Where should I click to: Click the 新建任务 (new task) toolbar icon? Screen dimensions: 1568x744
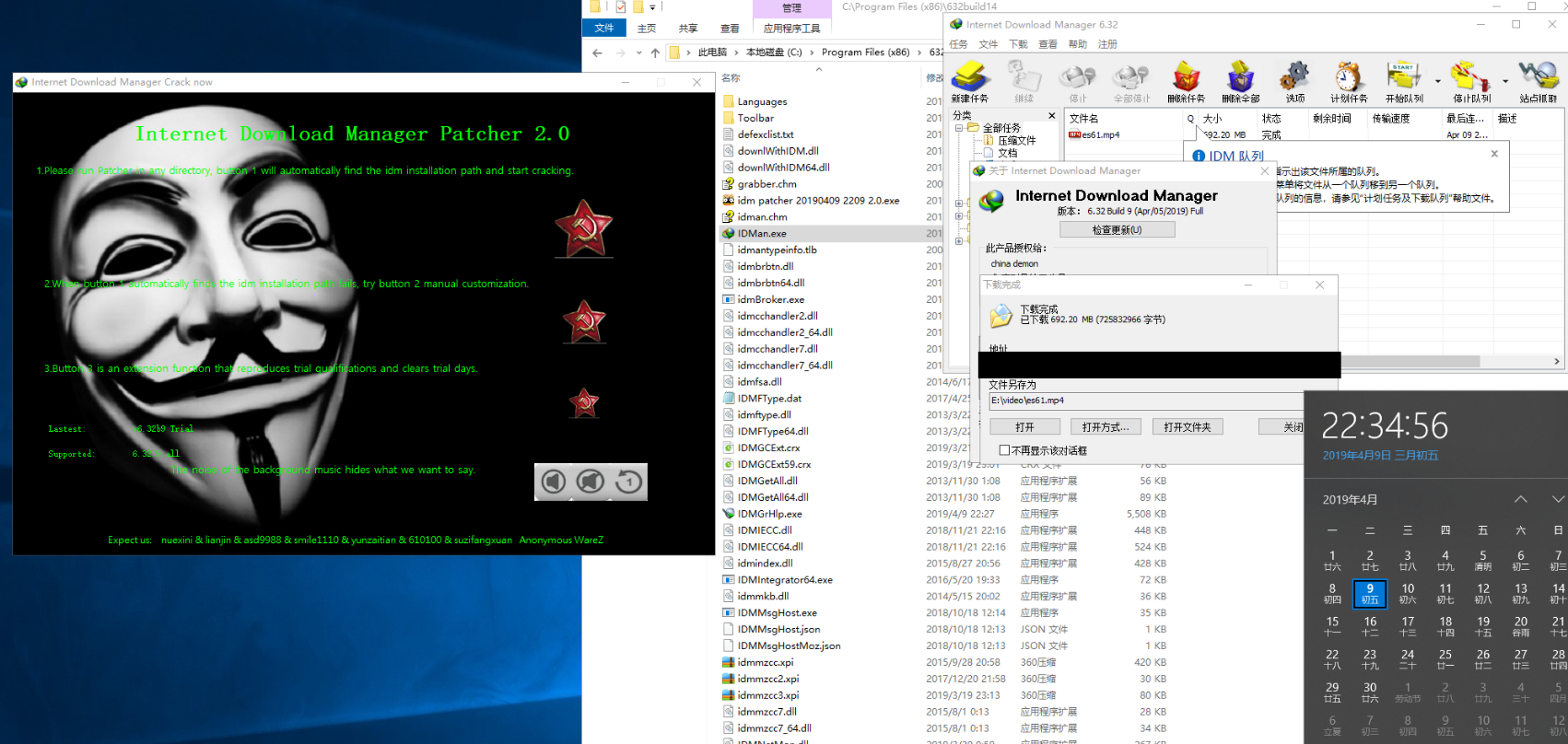(969, 79)
